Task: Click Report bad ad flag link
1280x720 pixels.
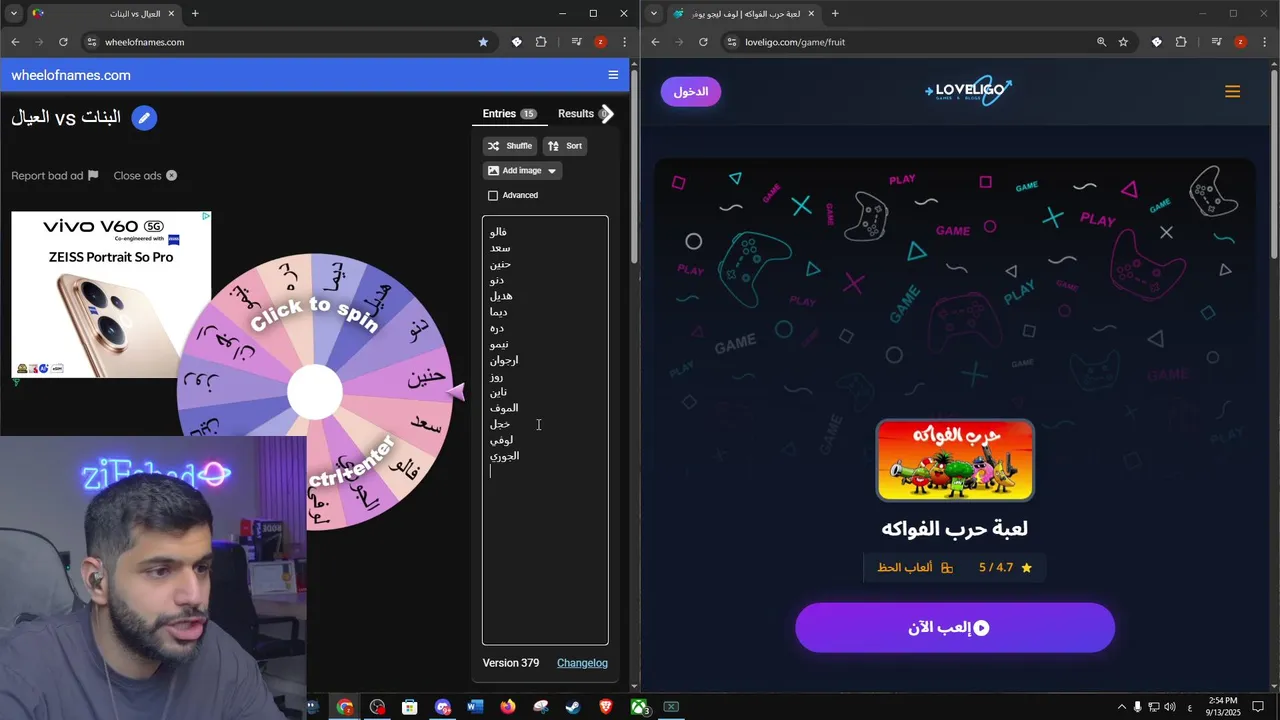Action: pos(55,176)
